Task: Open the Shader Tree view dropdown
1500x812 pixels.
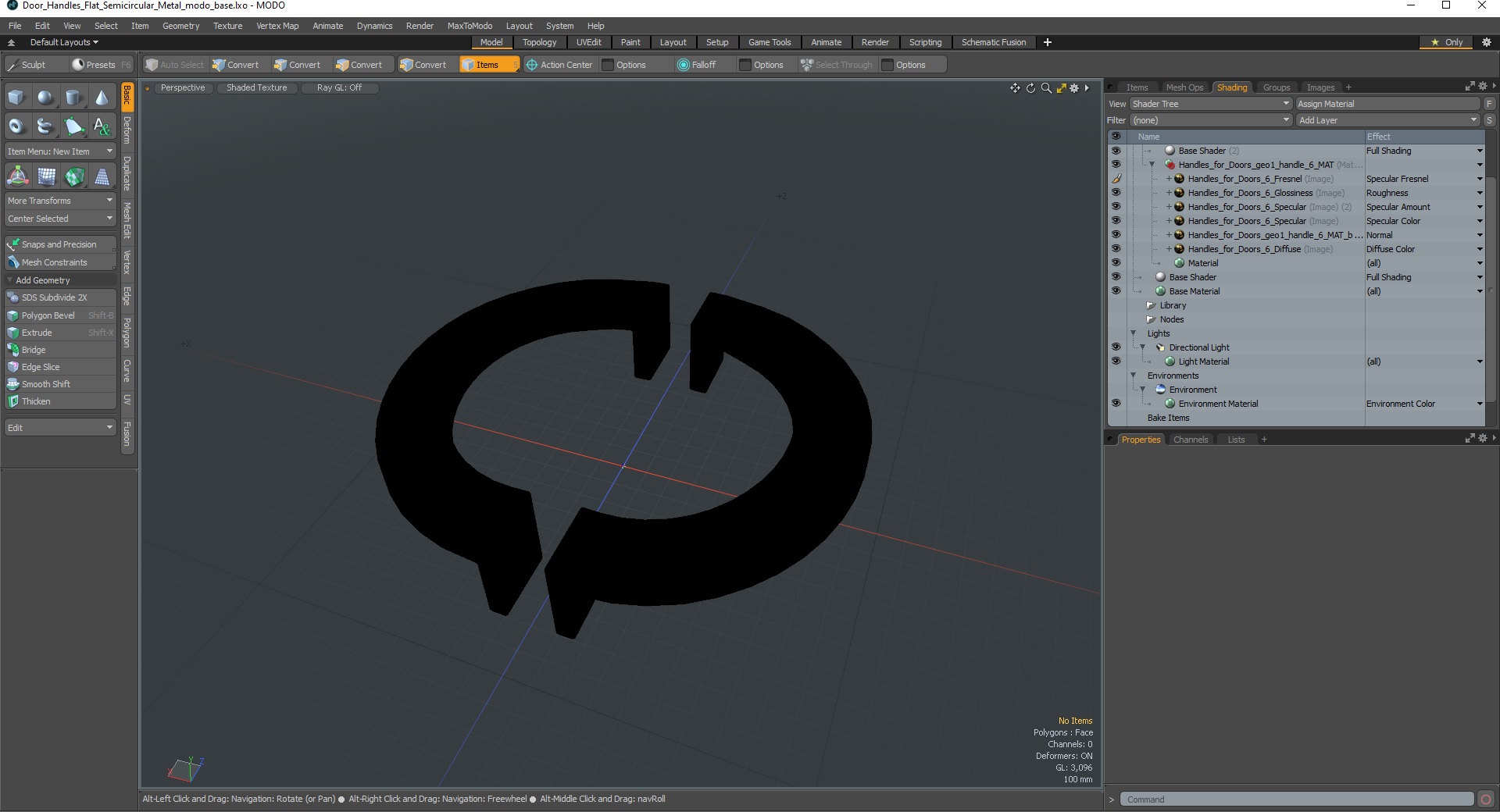Action: coord(1210,104)
